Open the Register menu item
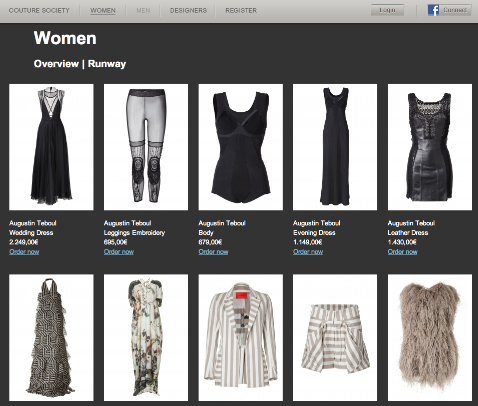This screenshot has height=406, width=478. [x=241, y=11]
